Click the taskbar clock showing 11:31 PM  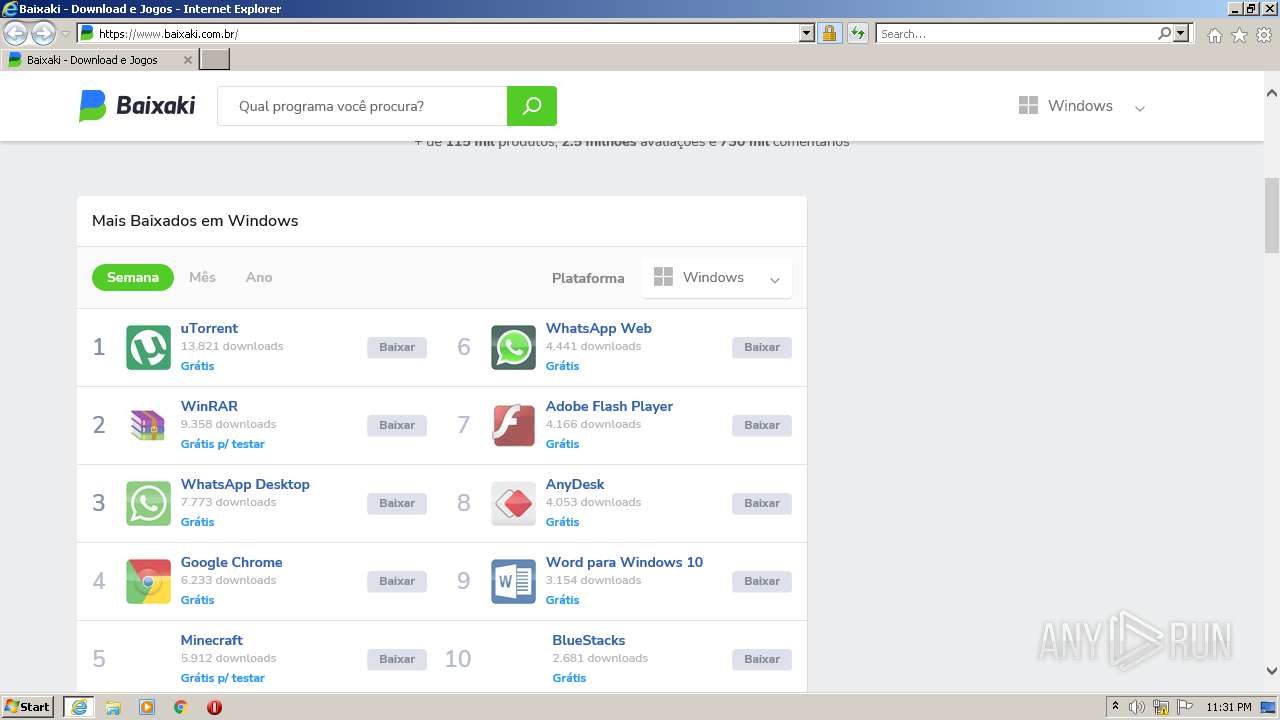click(x=1229, y=707)
